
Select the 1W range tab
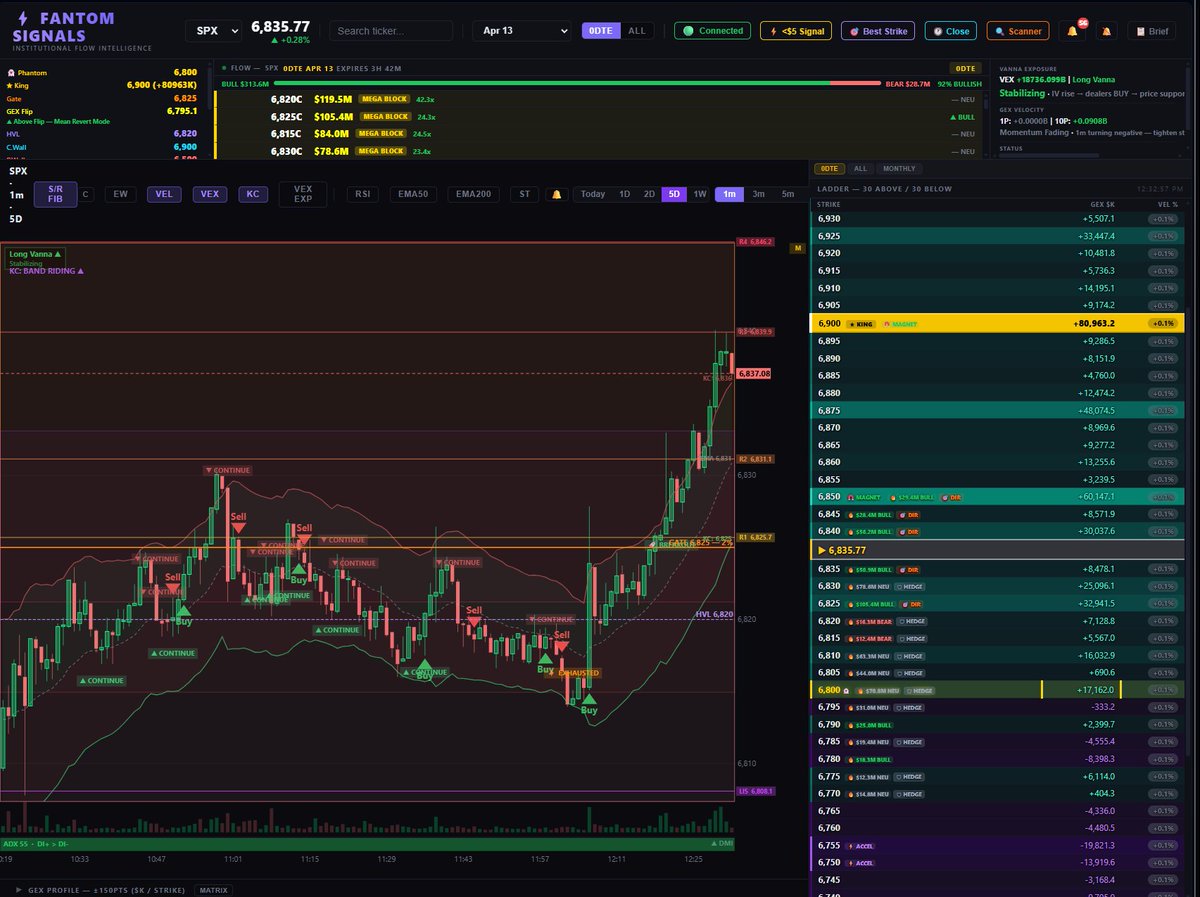(700, 194)
